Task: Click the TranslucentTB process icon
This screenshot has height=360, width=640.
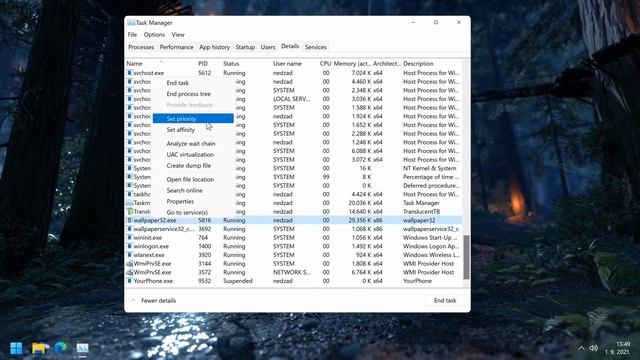Action: (130, 211)
